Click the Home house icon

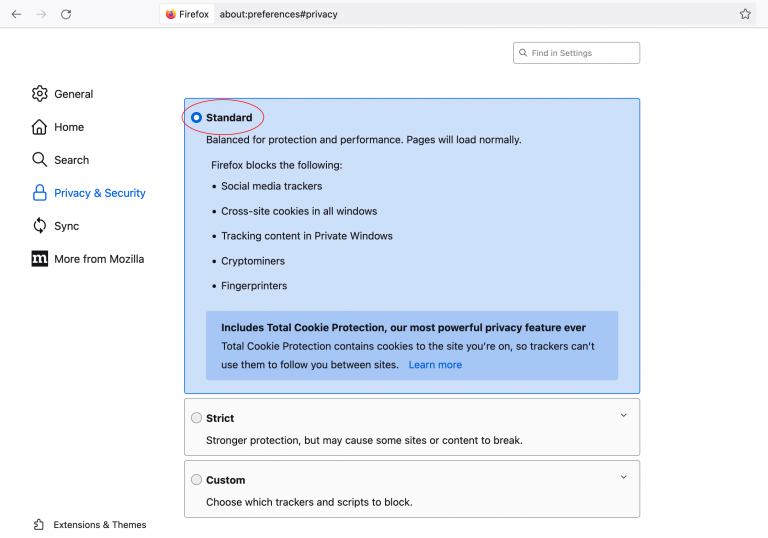[40, 127]
